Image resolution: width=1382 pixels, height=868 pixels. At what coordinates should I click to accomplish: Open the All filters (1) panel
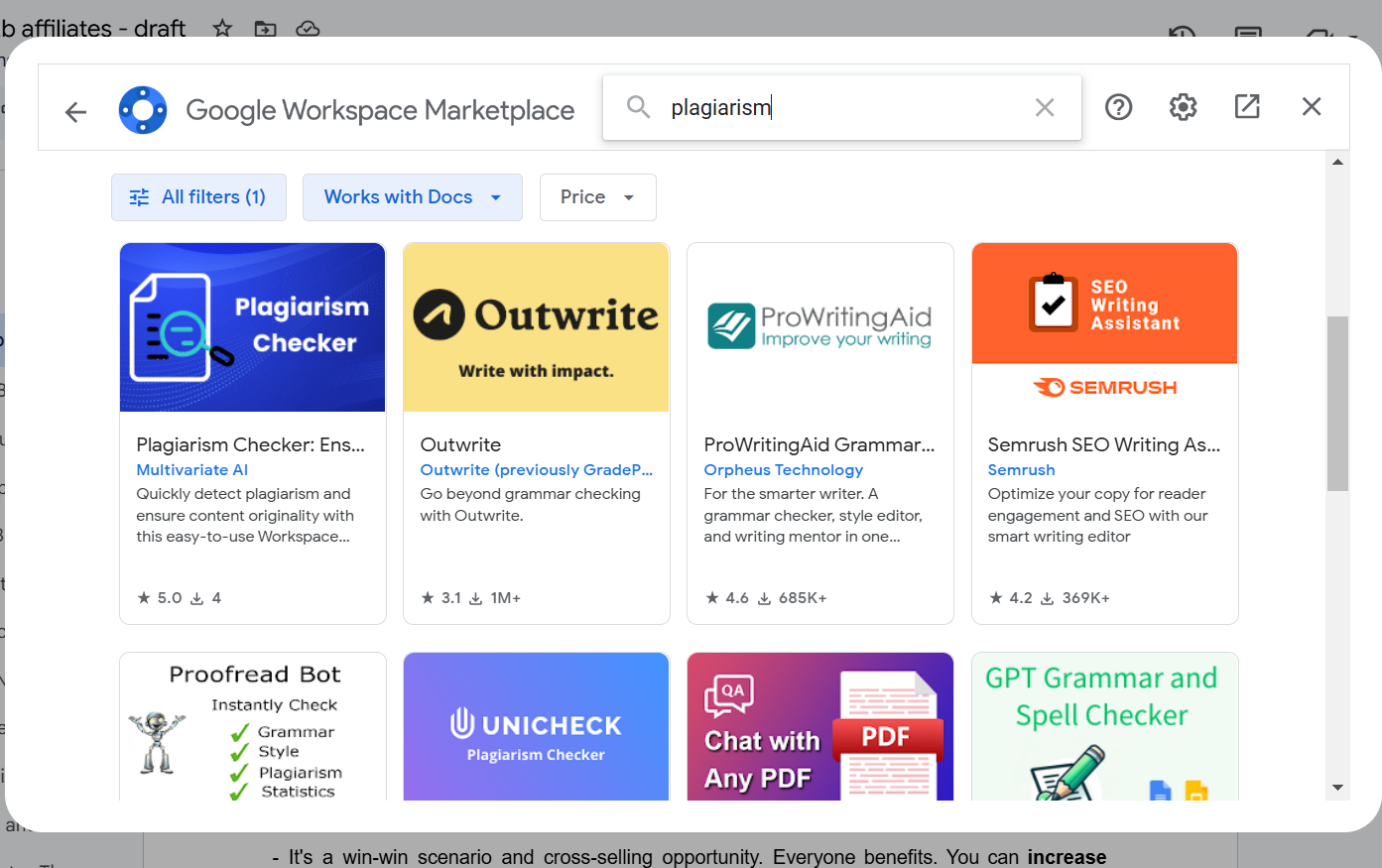pos(198,197)
